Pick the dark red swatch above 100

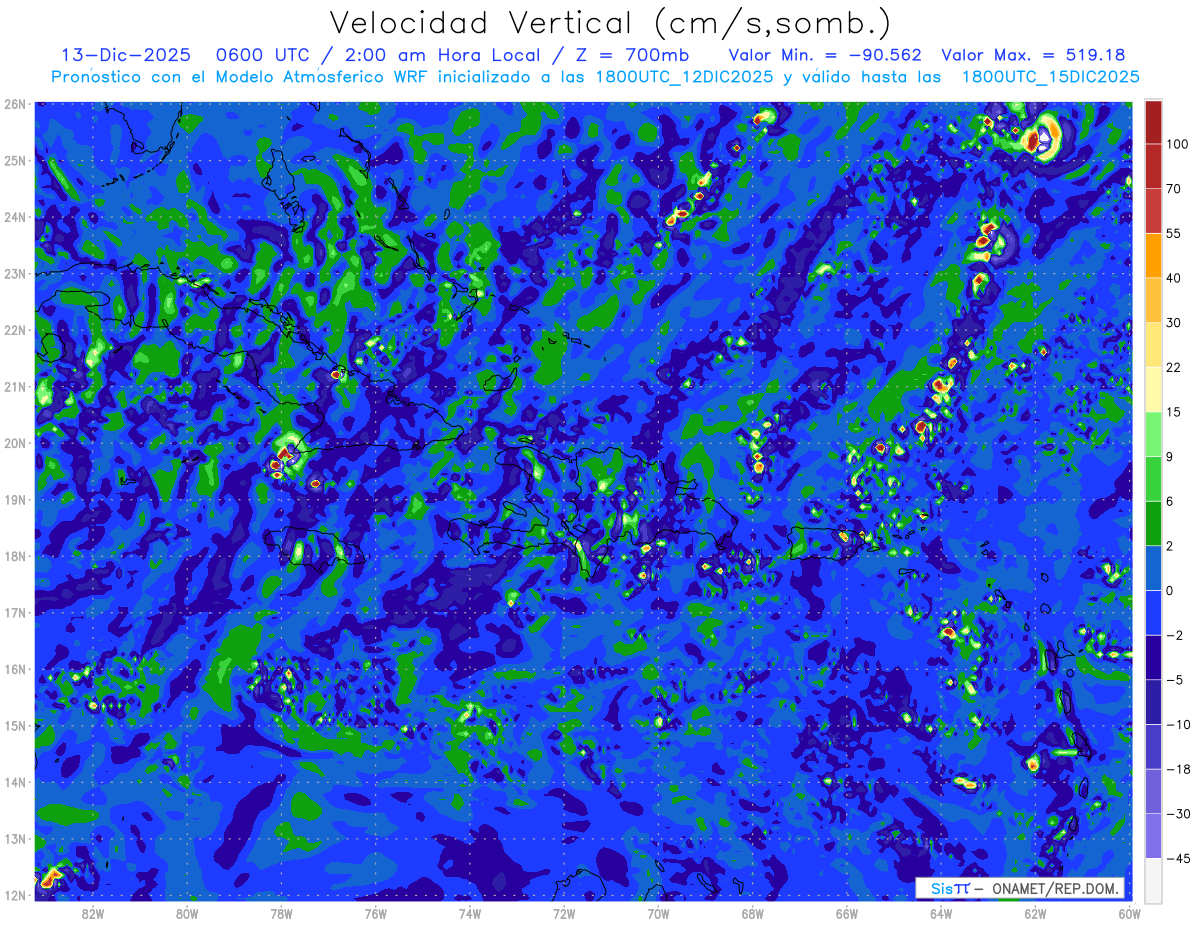tap(1153, 122)
